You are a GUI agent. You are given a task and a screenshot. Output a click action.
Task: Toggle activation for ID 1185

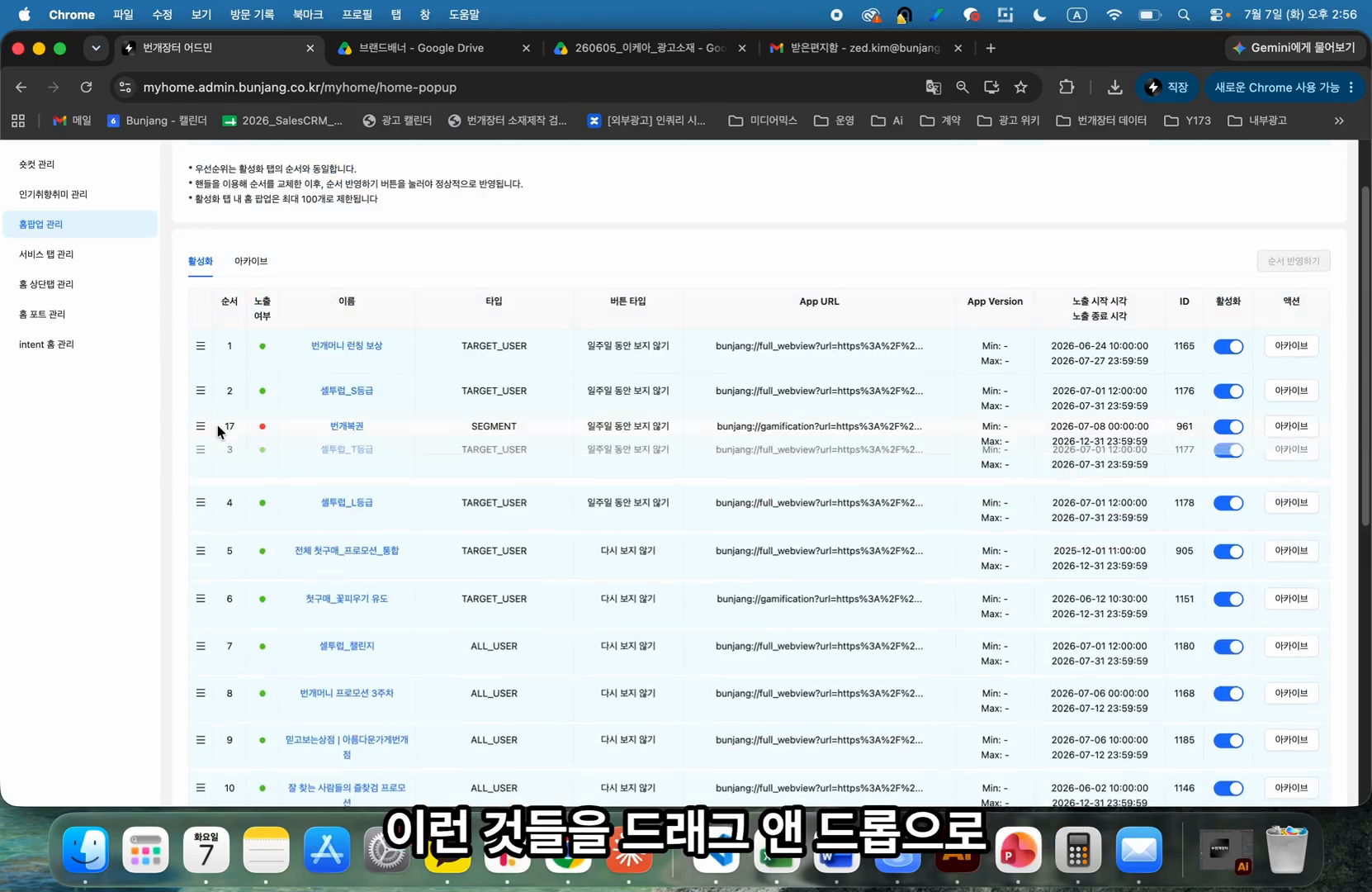(1228, 741)
